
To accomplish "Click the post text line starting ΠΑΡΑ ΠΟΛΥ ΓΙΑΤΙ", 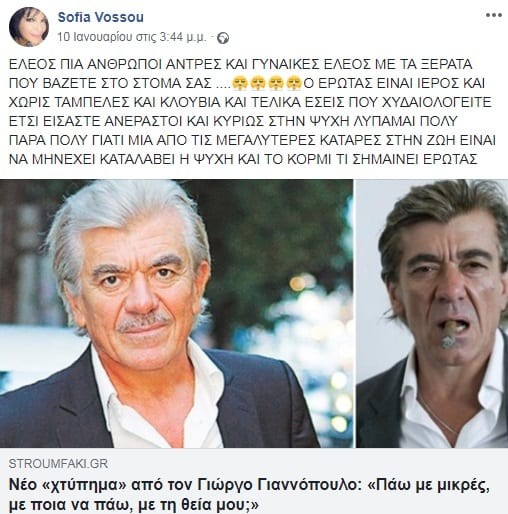I will [252, 140].
